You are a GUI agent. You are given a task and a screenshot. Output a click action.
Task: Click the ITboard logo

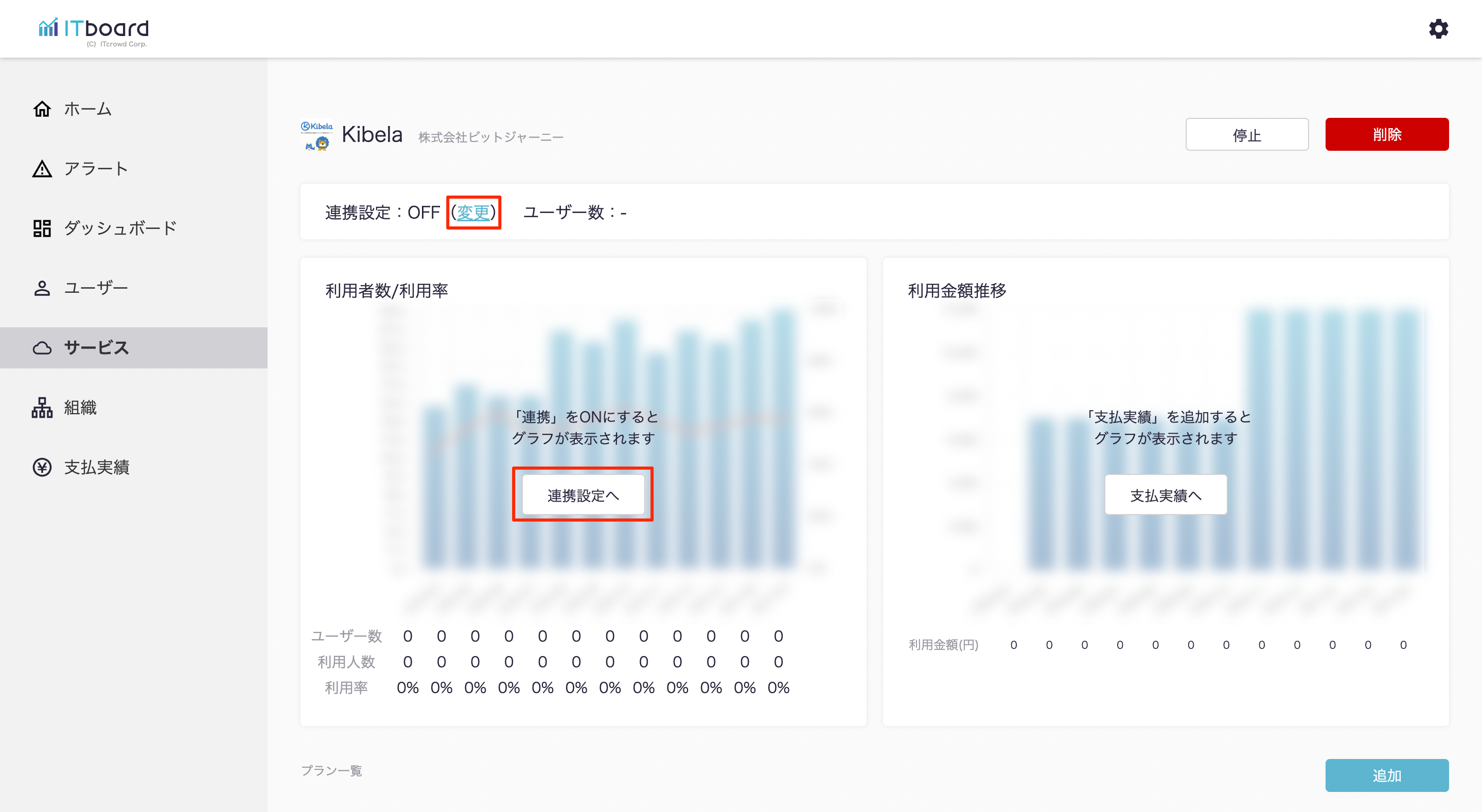pos(94,30)
